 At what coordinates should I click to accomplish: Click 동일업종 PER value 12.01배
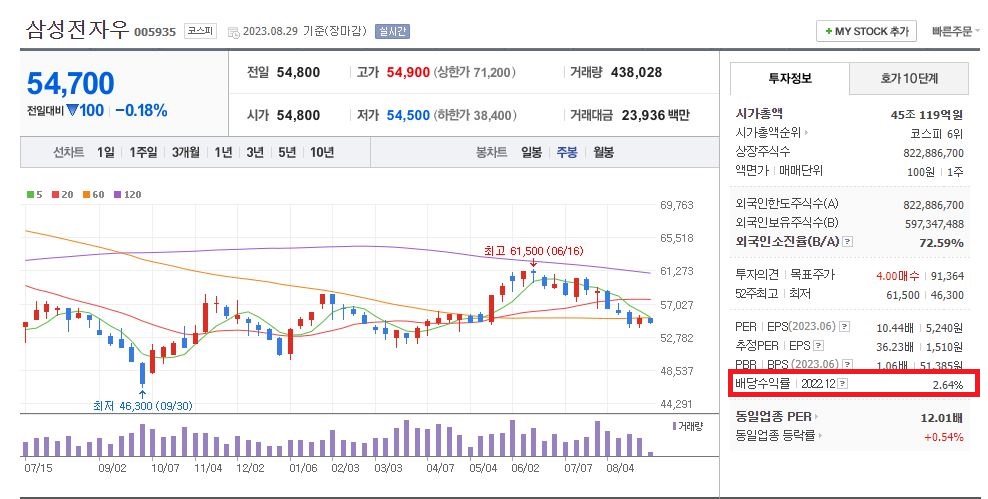(942, 418)
